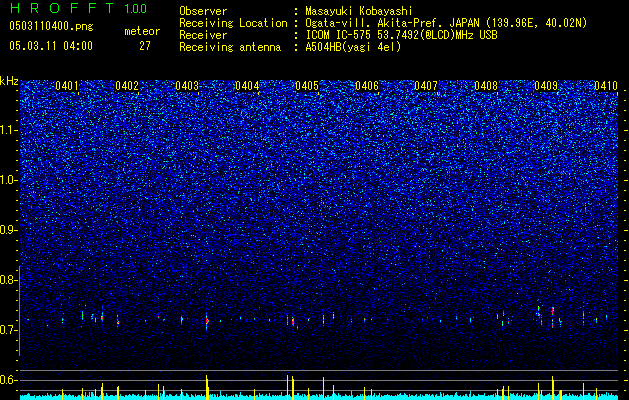Screen dimensions: 629x400
Task: Click the 0406 time marker
Action: (367, 85)
